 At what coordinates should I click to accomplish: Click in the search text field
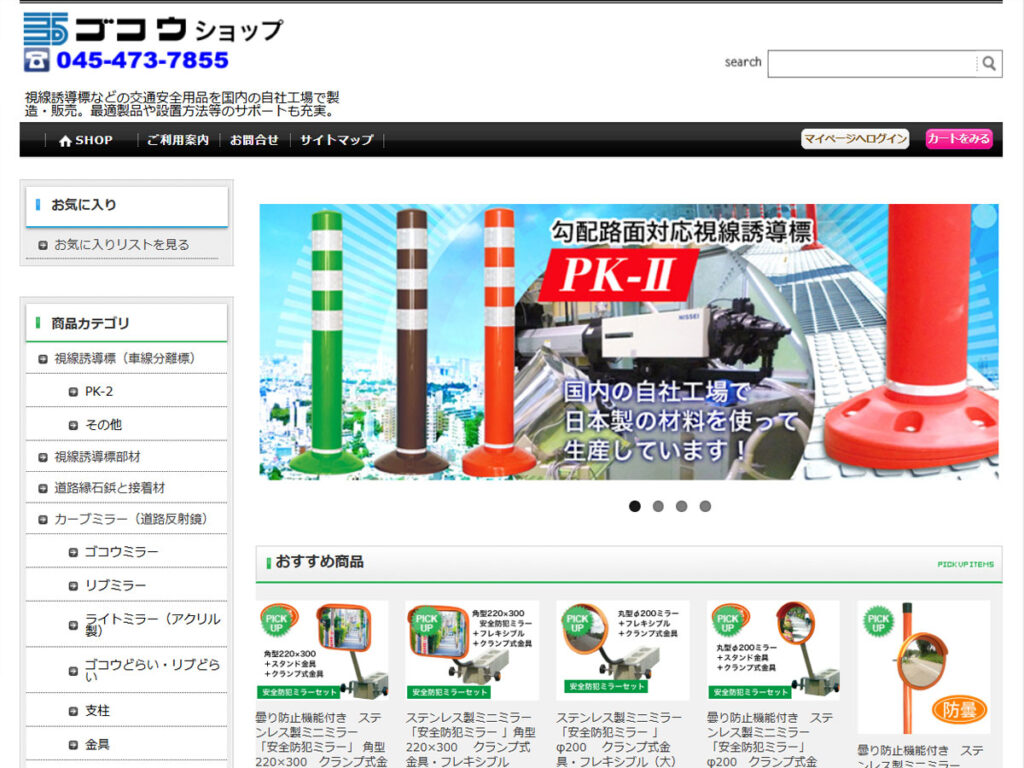[x=872, y=63]
